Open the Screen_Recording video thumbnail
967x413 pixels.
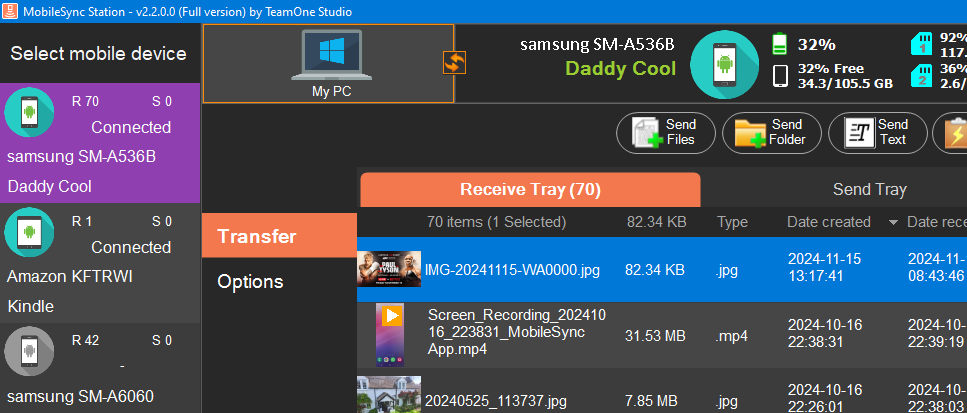click(x=390, y=335)
